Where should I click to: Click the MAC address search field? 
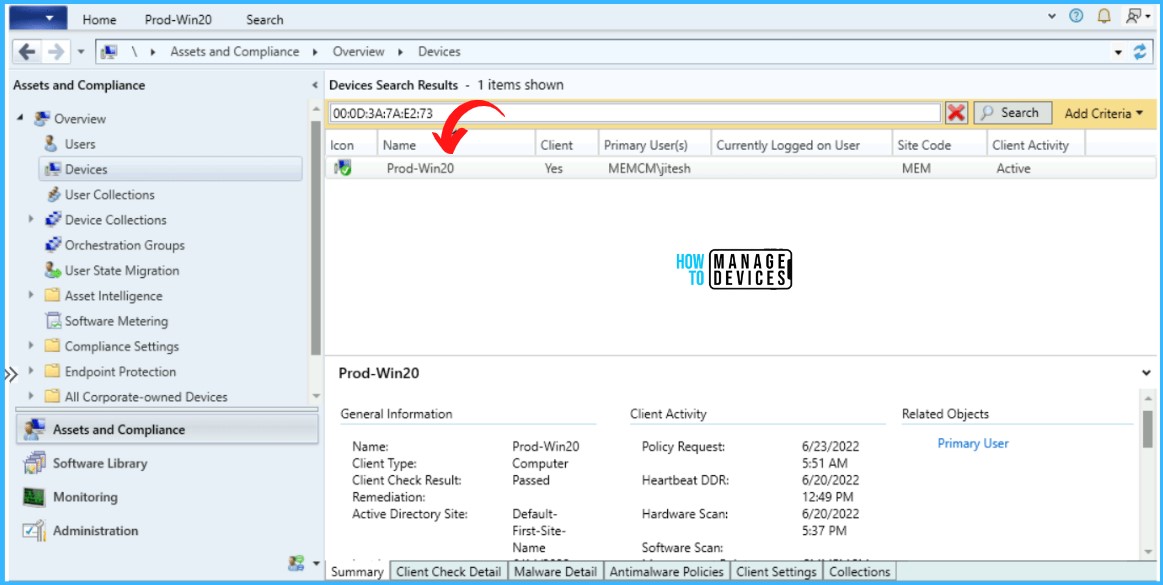coord(635,113)
